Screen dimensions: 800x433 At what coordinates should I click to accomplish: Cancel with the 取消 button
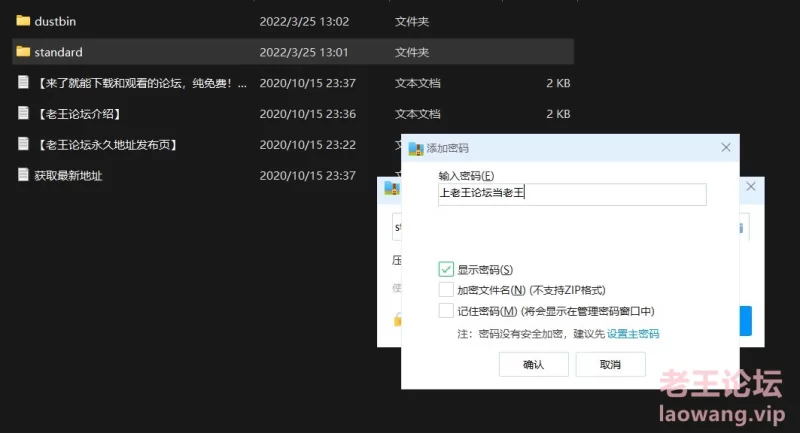click(610, 364)
